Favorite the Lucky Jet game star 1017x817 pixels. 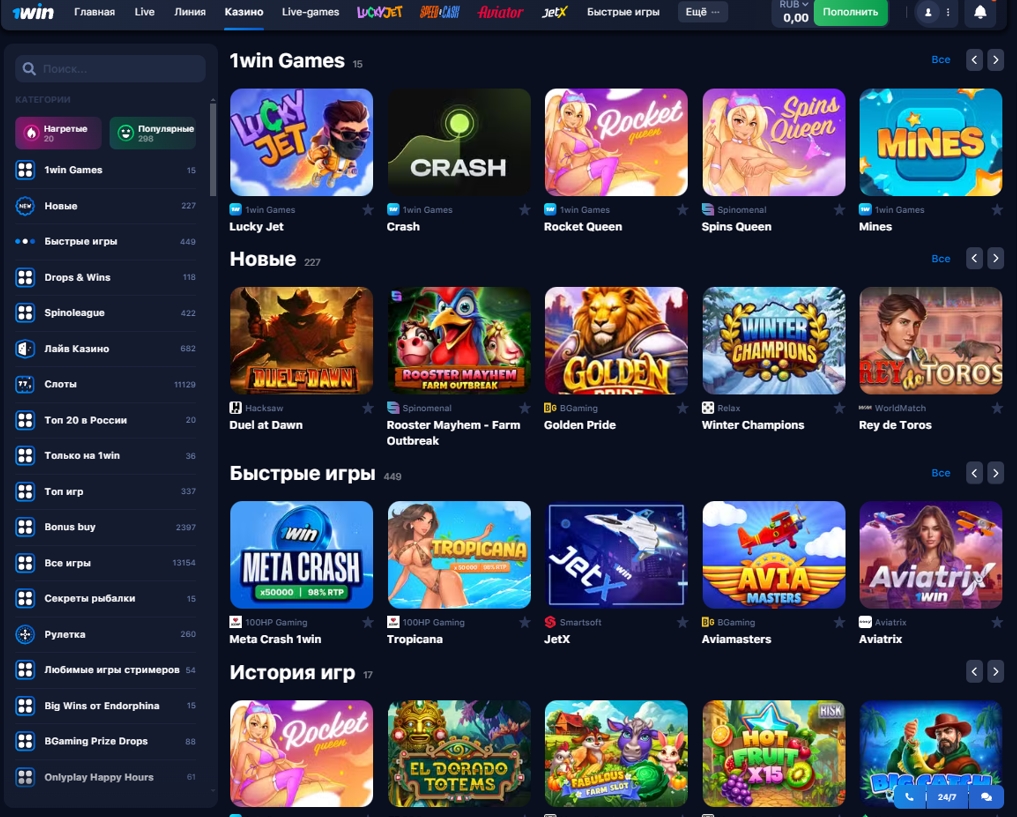pos(368,209)
